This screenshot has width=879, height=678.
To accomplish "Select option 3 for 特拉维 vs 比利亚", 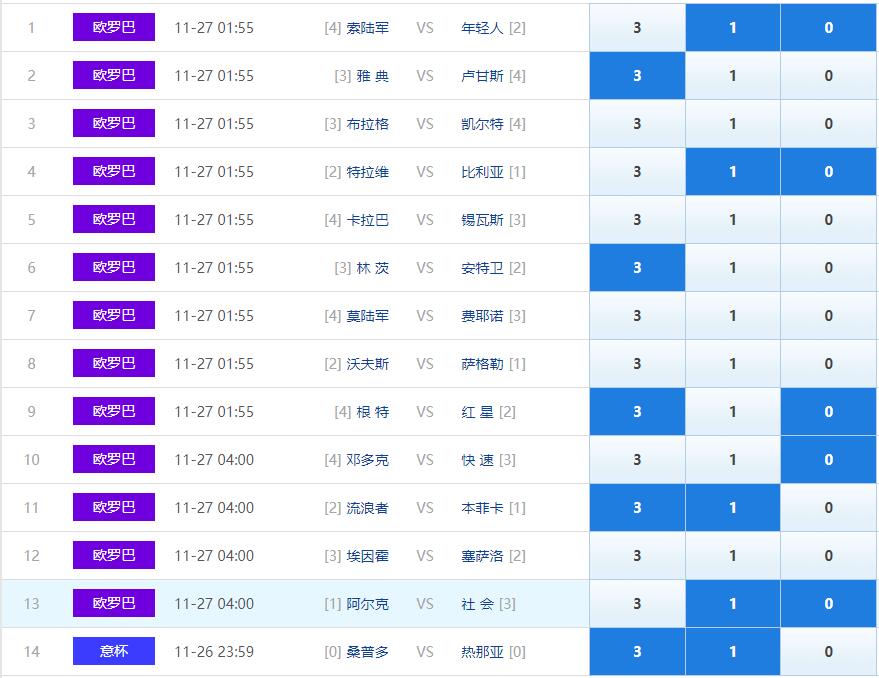I will tap(637, 172).
